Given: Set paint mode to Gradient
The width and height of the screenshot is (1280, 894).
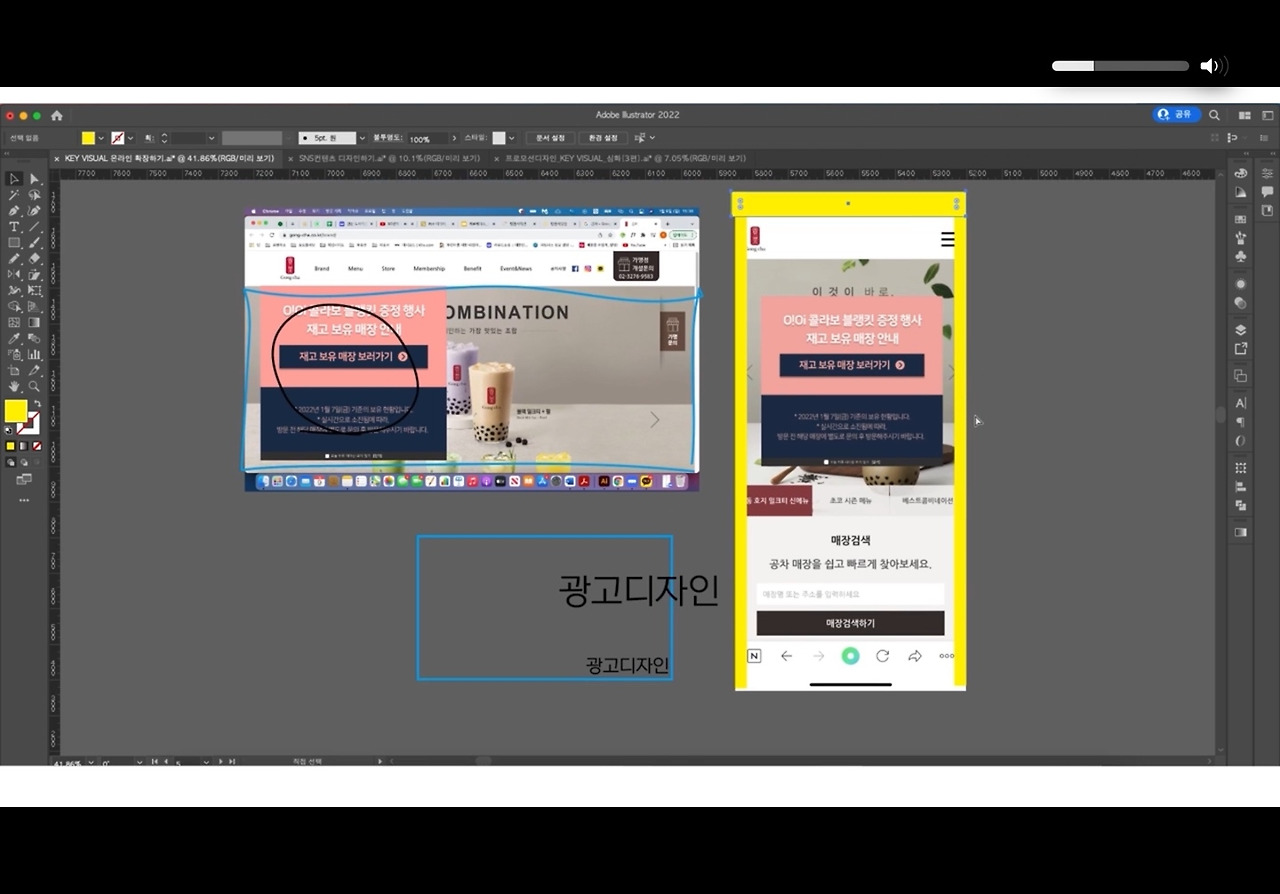Looking at the screenshot, I should [x=24, y=446].
